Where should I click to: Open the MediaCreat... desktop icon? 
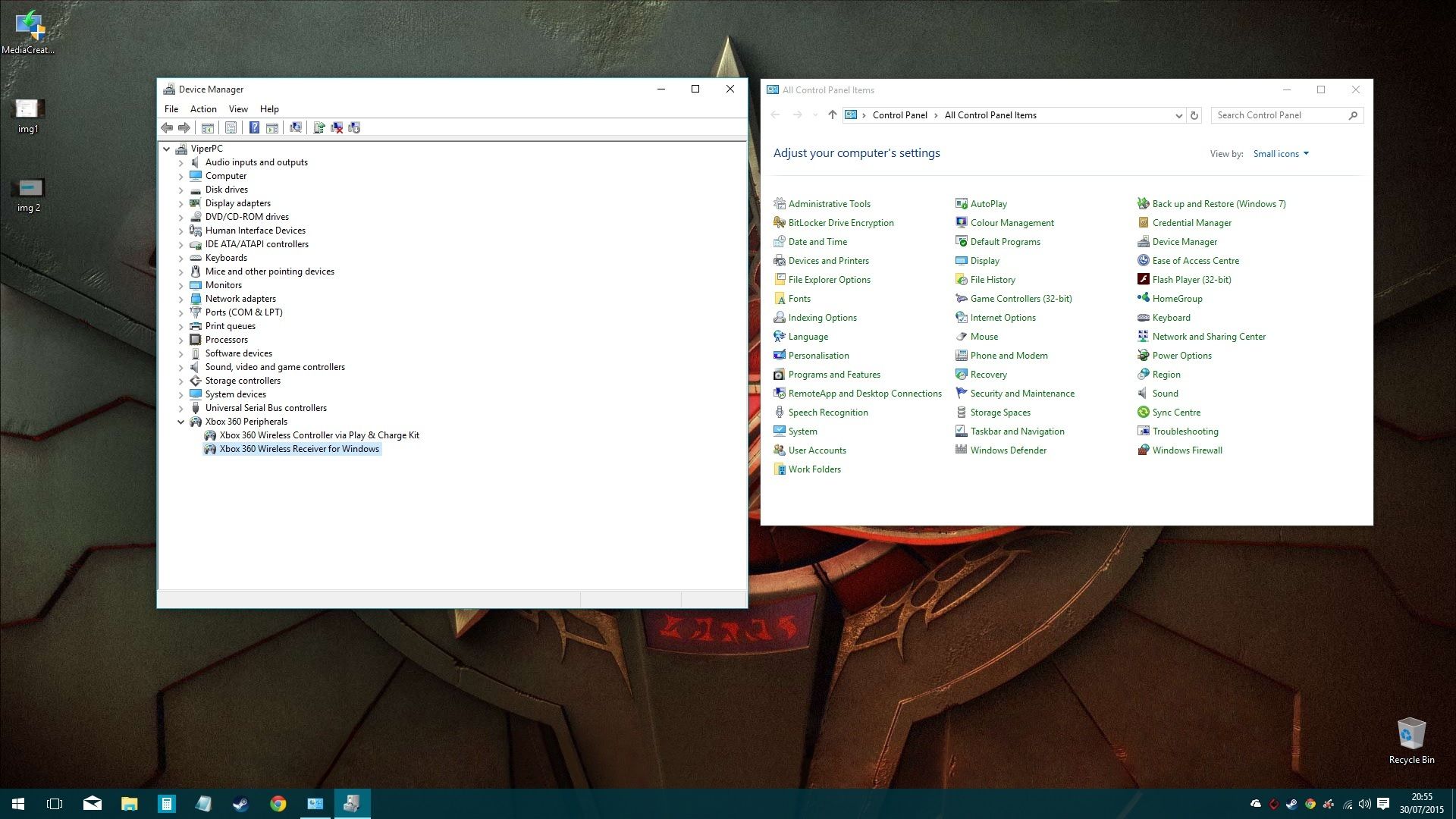click(x=28, y=32)
